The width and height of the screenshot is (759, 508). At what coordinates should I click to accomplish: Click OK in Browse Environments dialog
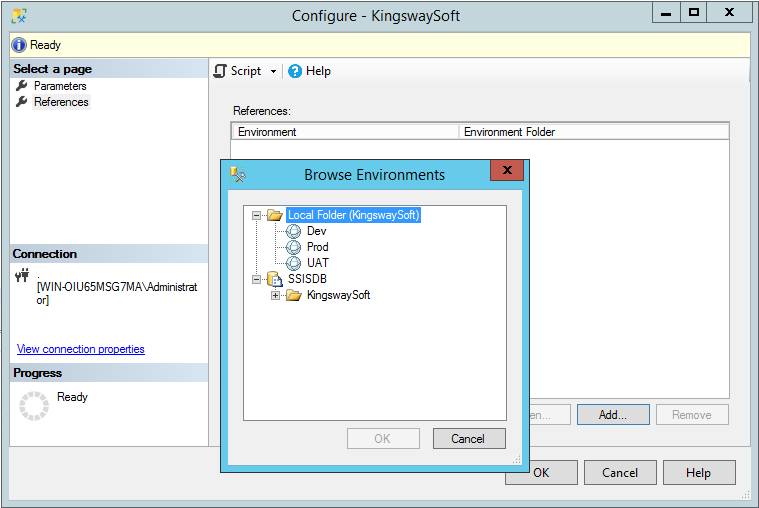click(383, 439)
